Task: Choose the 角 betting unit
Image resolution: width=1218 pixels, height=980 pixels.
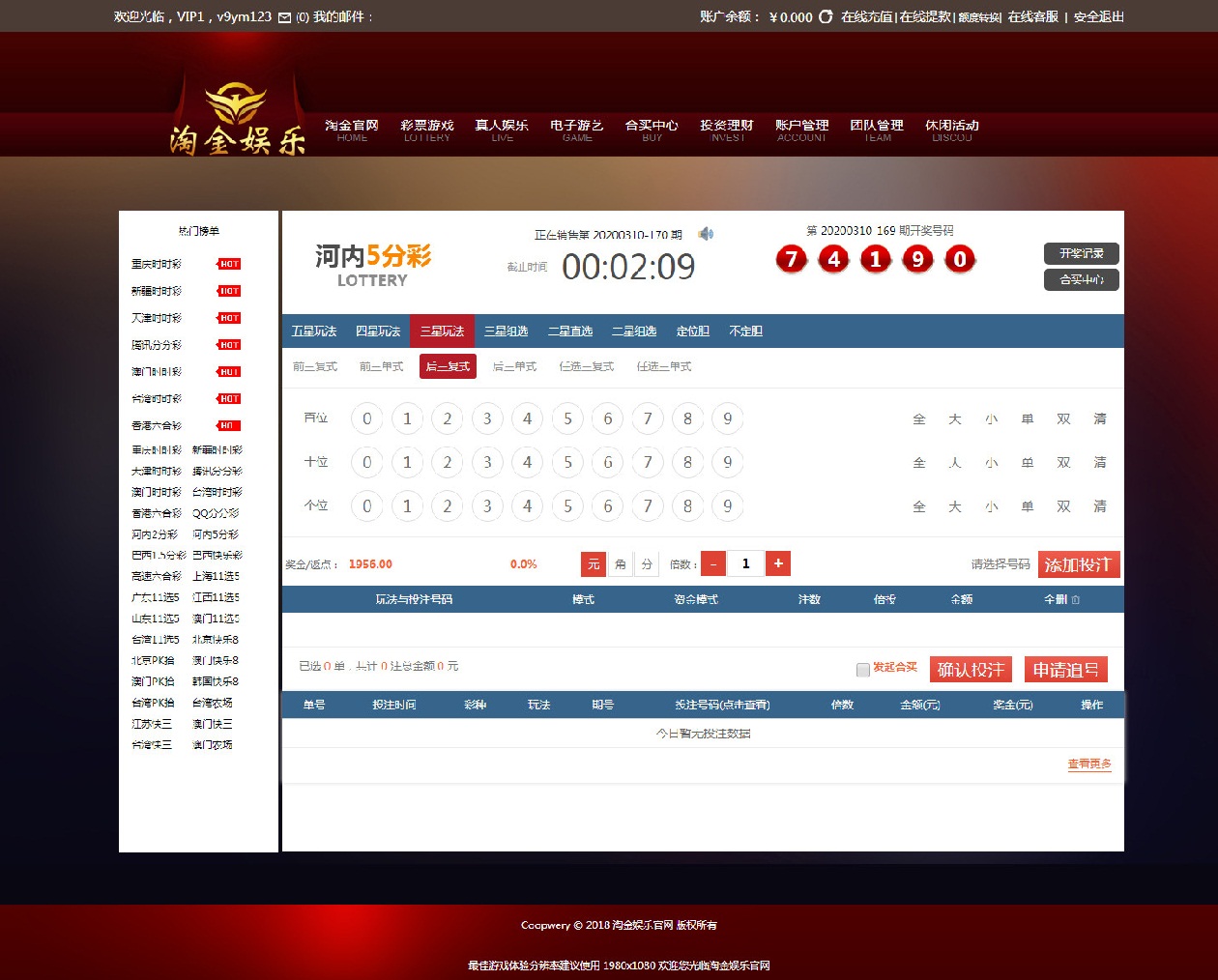Action: (620, 564)
